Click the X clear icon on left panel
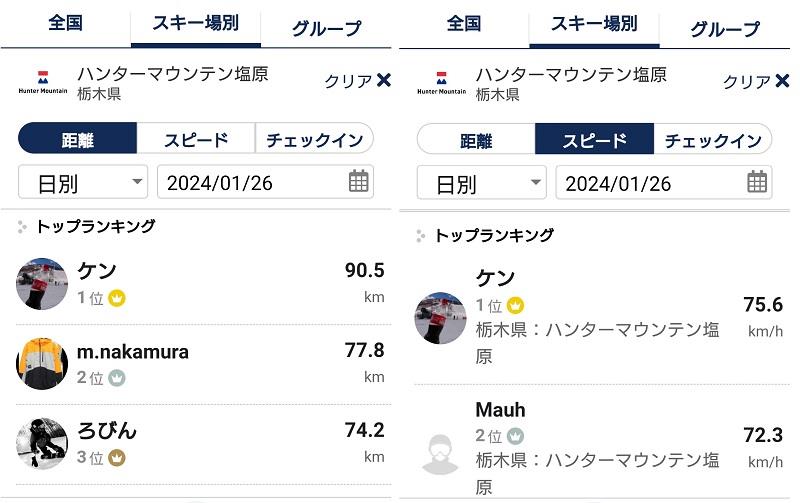The height and width of the screenshot is (503, 800). (x=384, y=80)
